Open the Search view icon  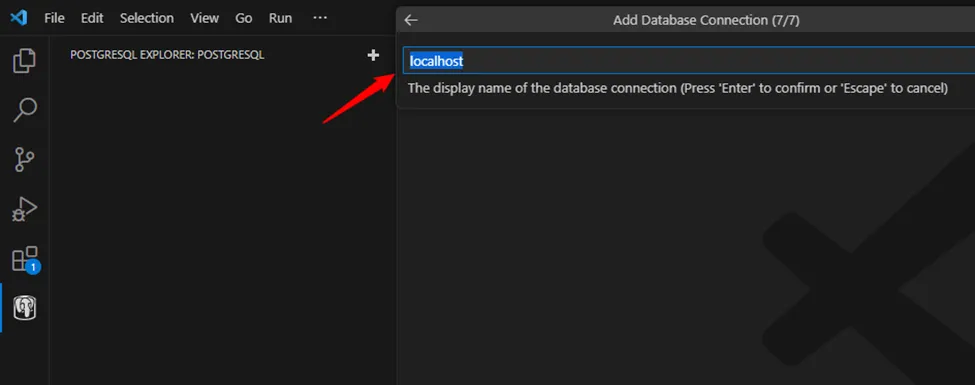(25, 110)
